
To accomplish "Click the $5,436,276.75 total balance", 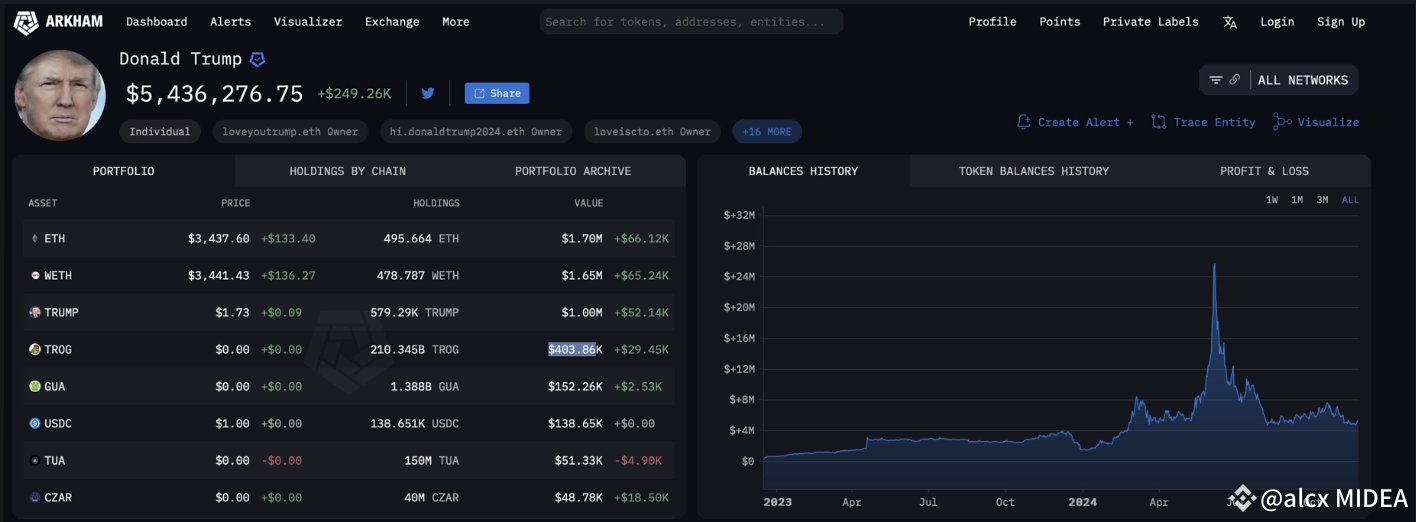I will (214, 94).
